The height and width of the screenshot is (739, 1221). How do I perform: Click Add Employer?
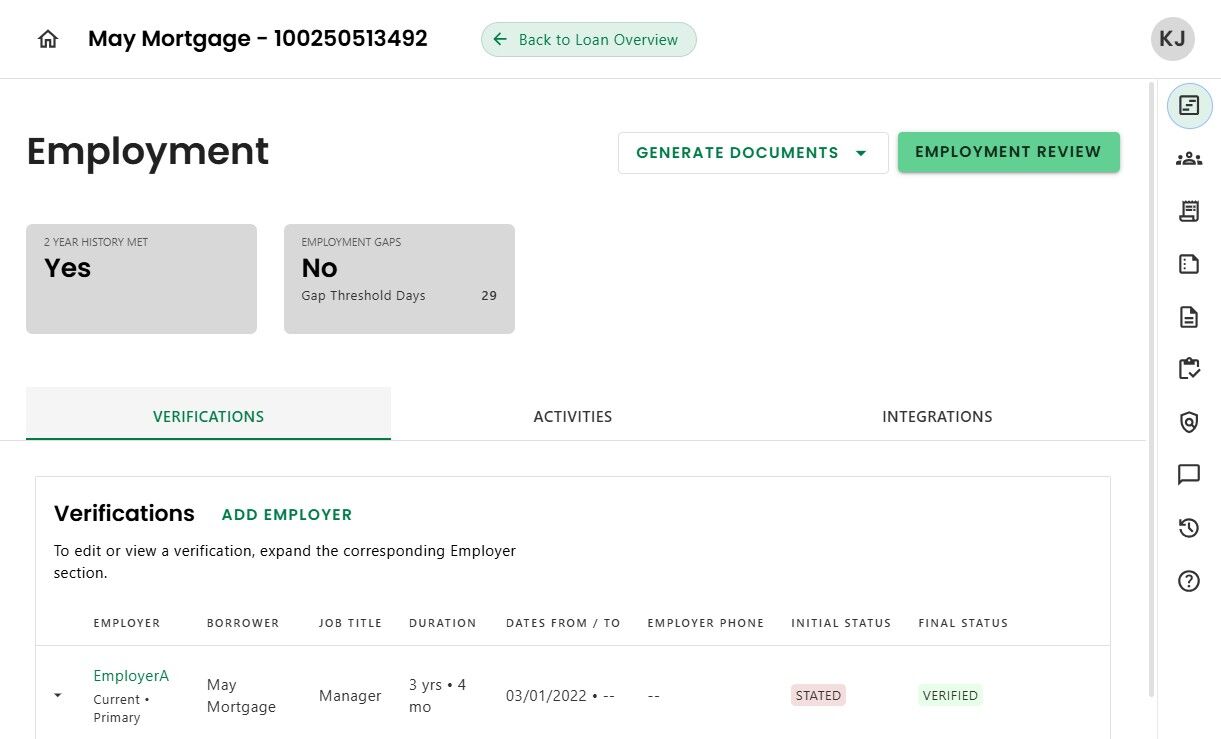tap(287, 515)
